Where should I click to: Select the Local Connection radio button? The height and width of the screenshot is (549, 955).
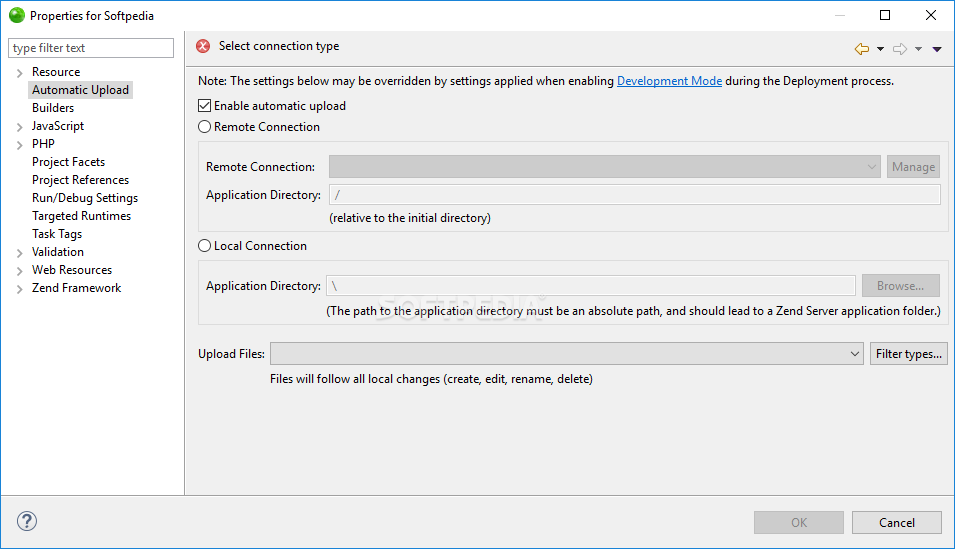coord(205,246)
